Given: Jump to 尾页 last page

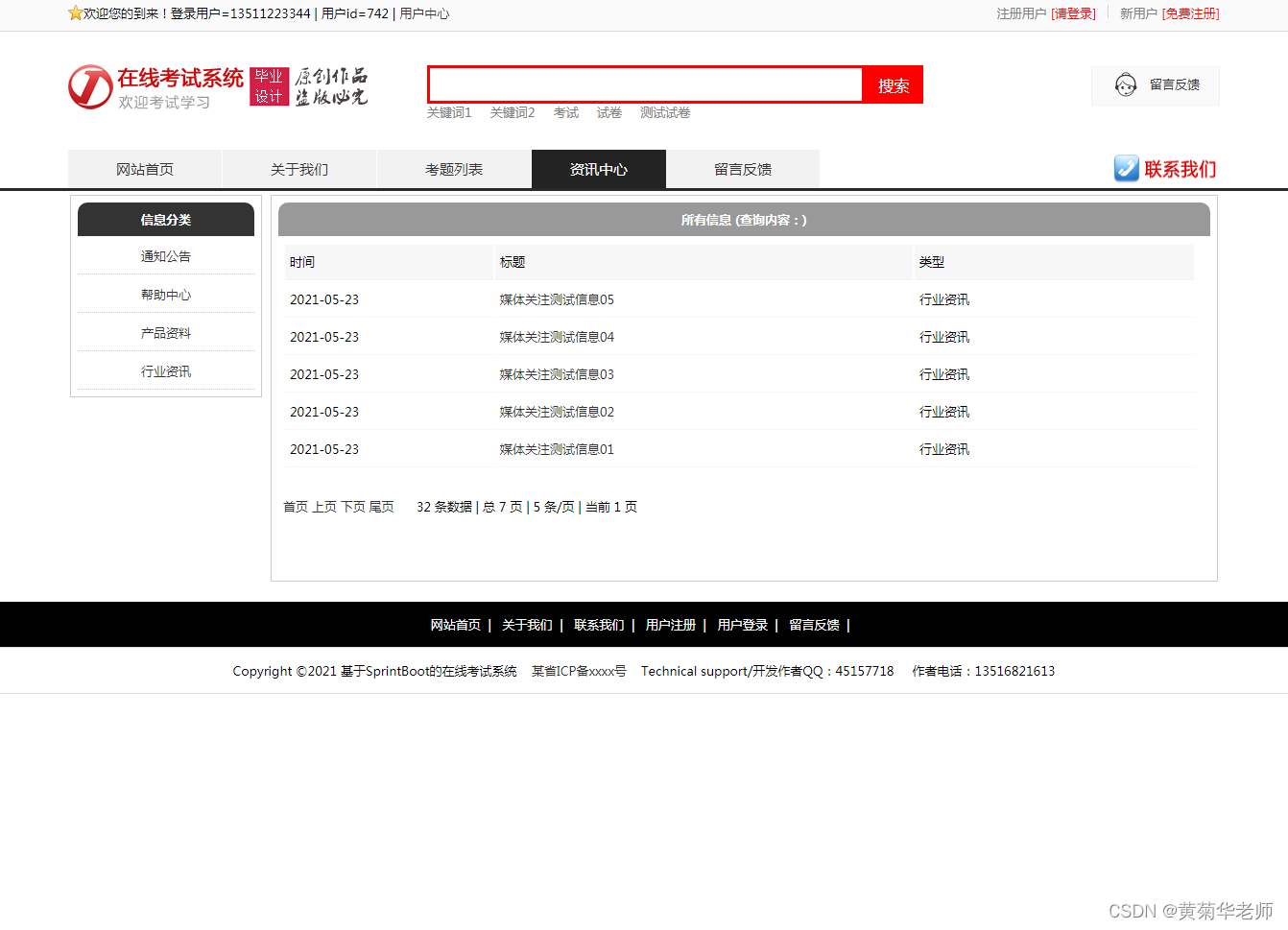Looking at the screenshot, I should 382,507.
